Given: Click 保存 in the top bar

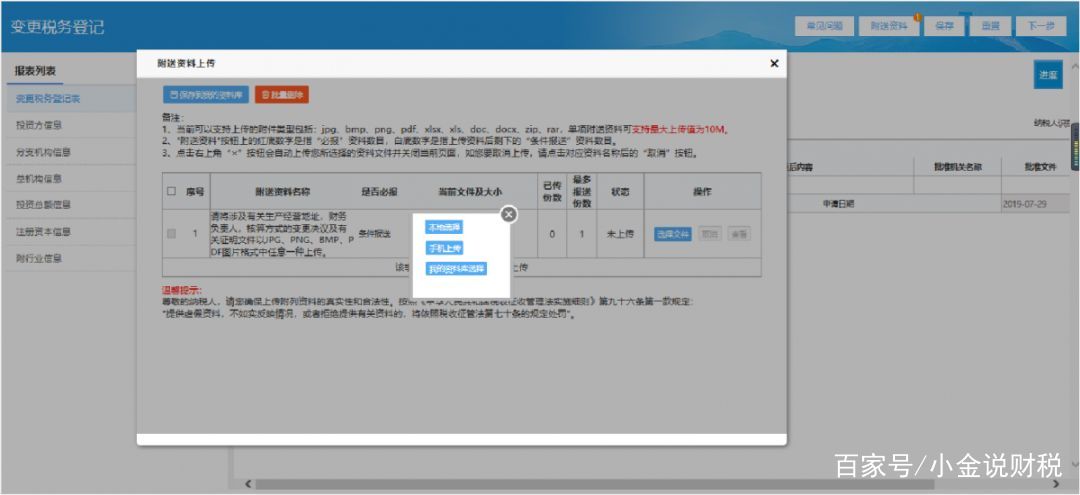Looking at the screenshot, I should [x=944, y=26].
